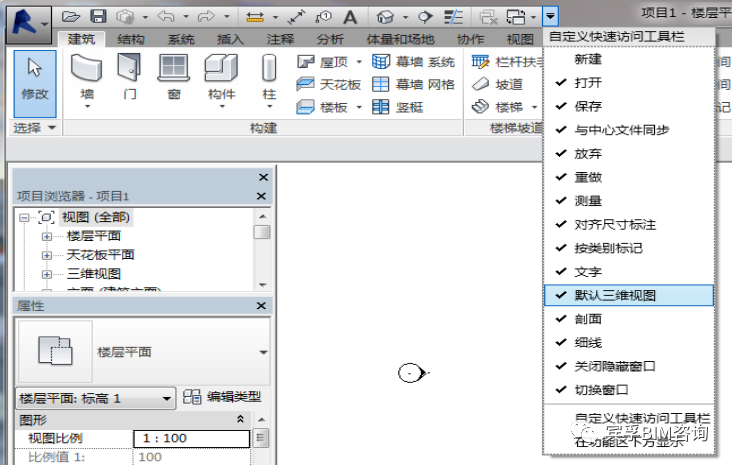This screenshot has width=732, height=465.
Task: Open the quick access toolbar customize dropdown arrow
Action: pos(550,17)
